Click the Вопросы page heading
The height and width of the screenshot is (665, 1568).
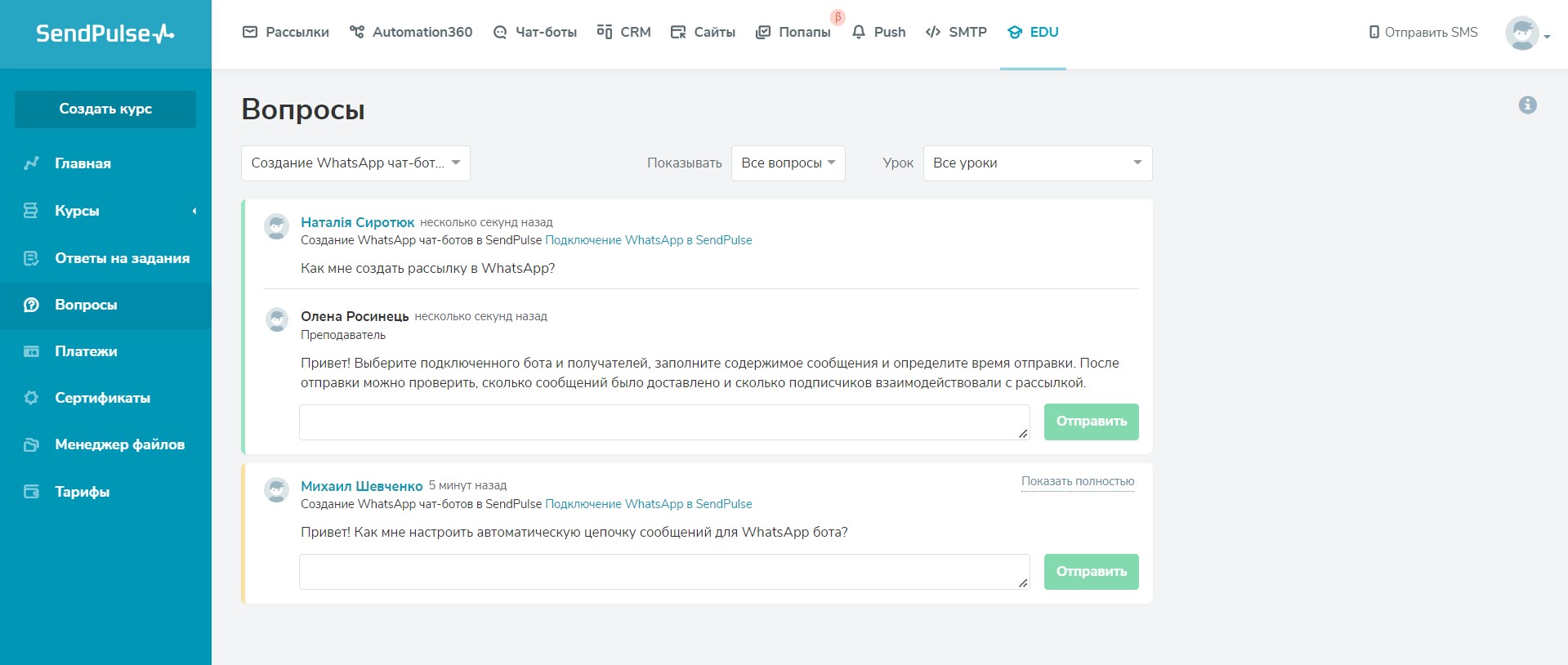point(303,109)
